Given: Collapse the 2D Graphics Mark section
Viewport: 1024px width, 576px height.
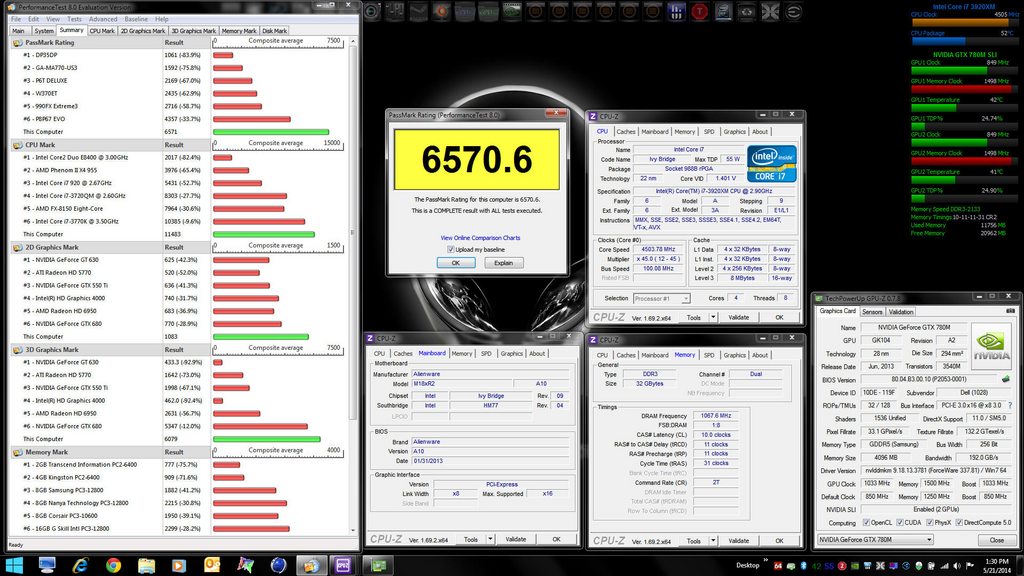Looking at the screenshot, I should 17,248.
